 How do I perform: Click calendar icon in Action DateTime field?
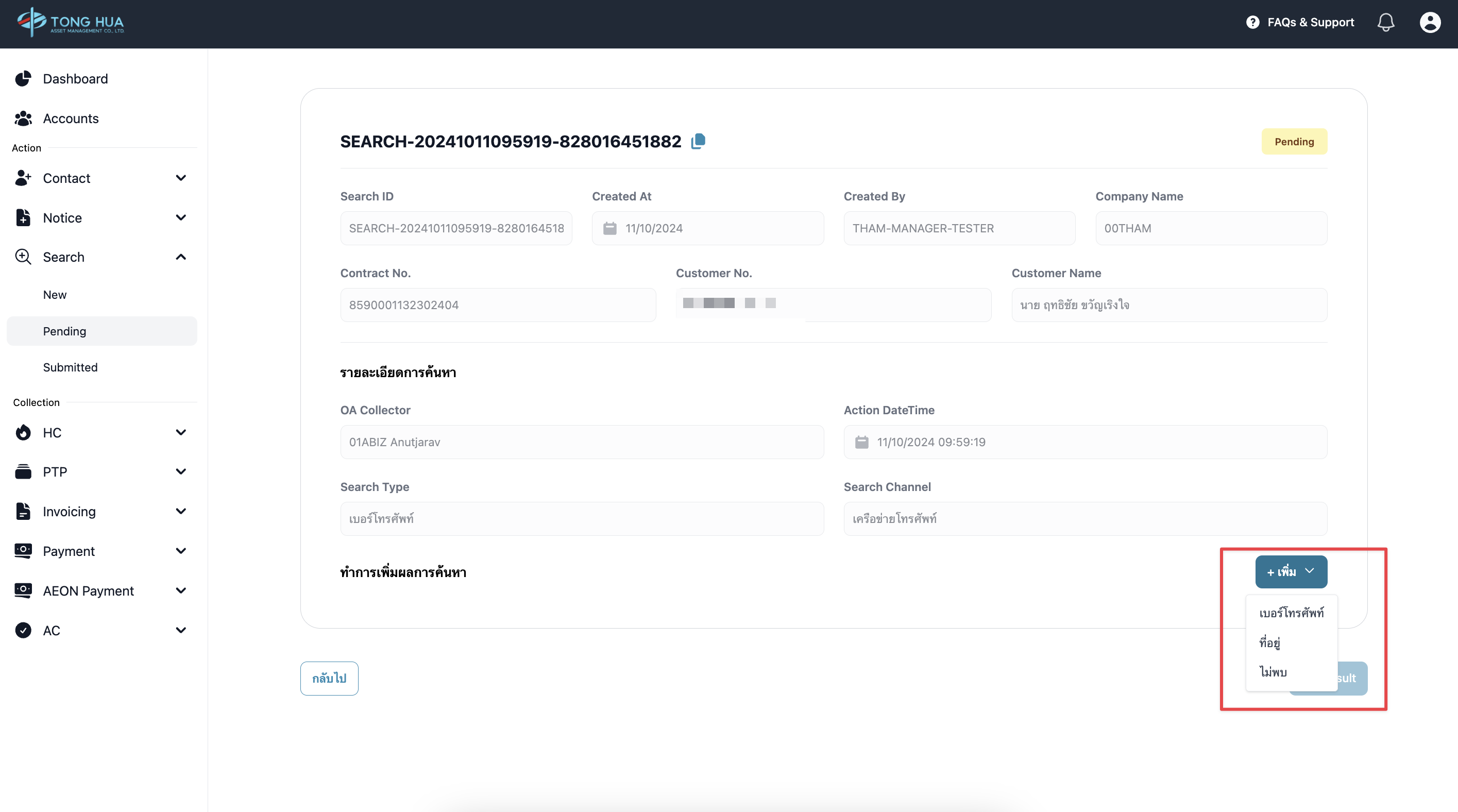[861, 442]
